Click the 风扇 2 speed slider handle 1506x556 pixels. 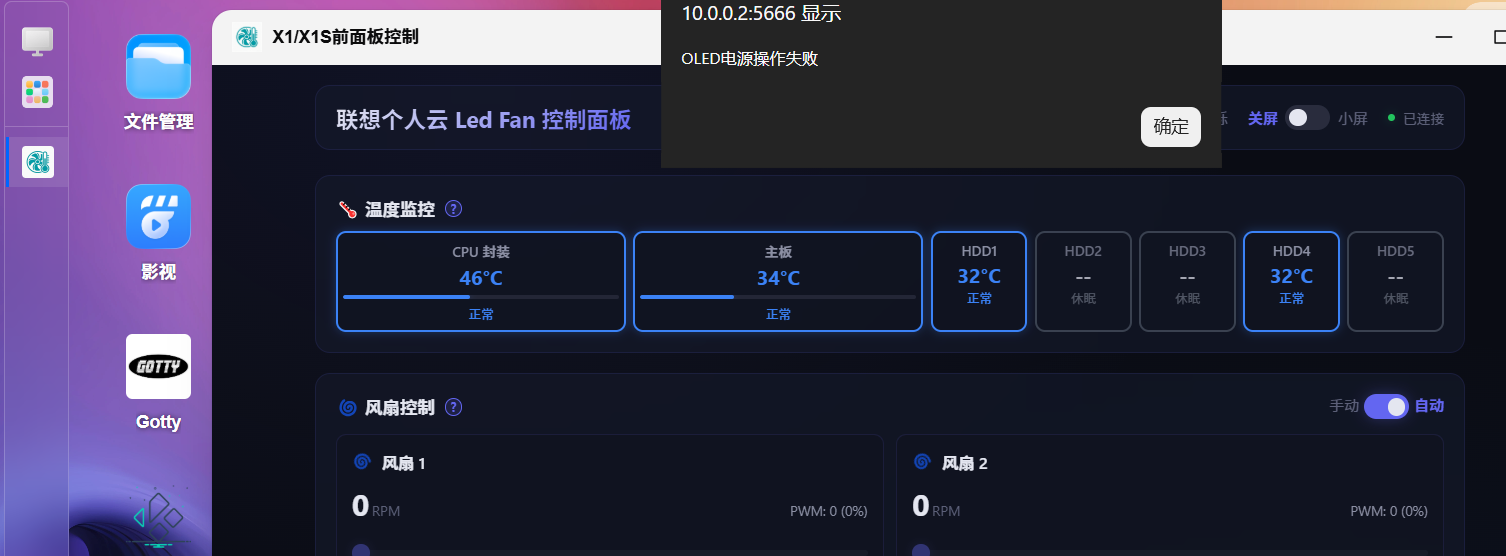point(921,551)
